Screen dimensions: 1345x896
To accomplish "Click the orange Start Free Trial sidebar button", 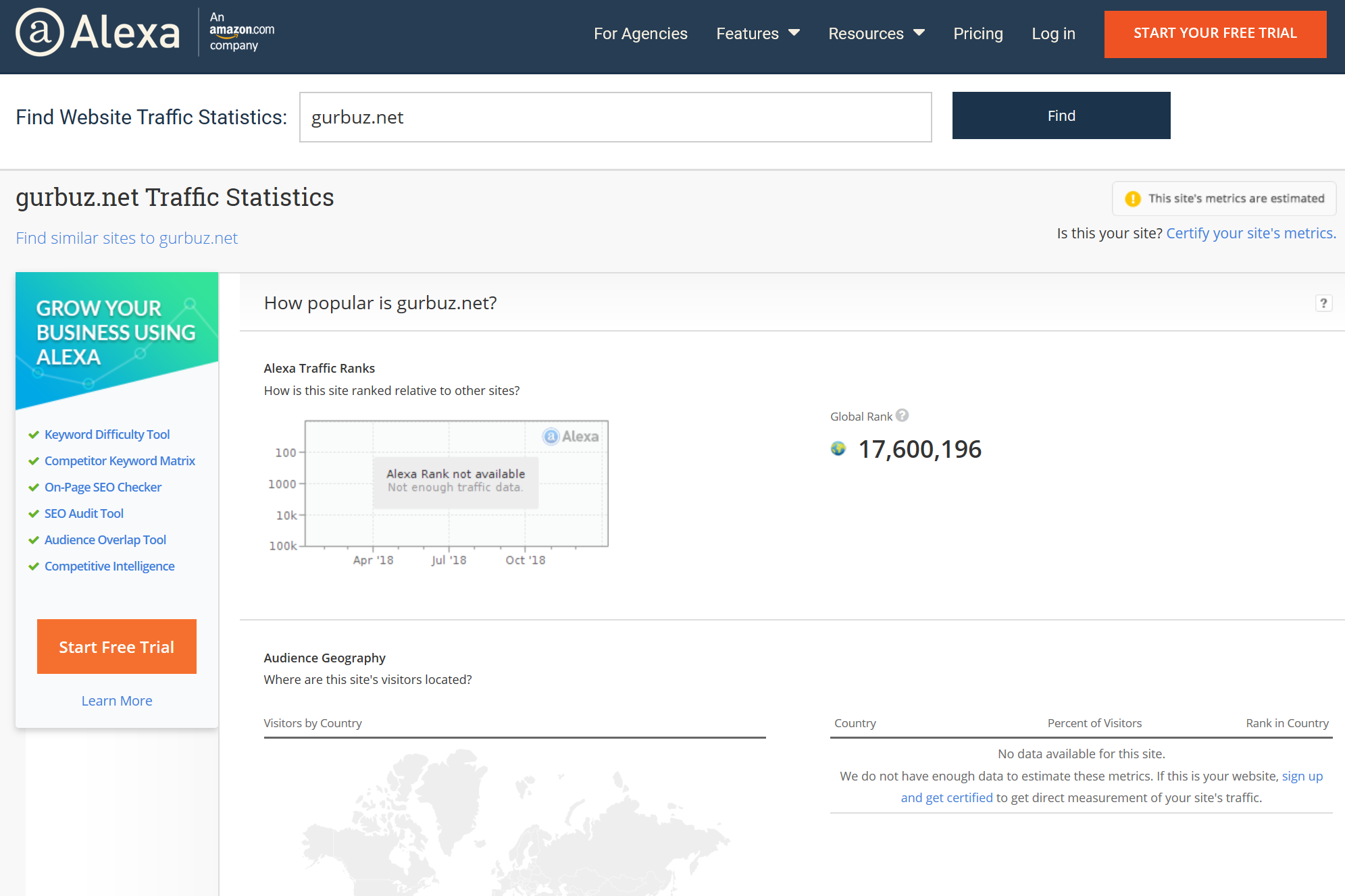I will 117,646.
